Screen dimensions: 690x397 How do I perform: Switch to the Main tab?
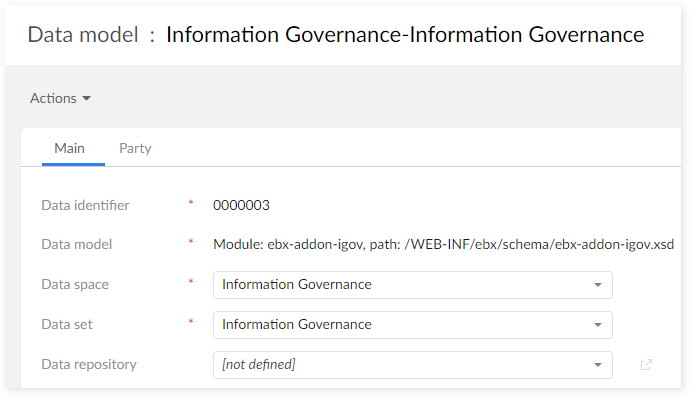(x=70, y=148)
